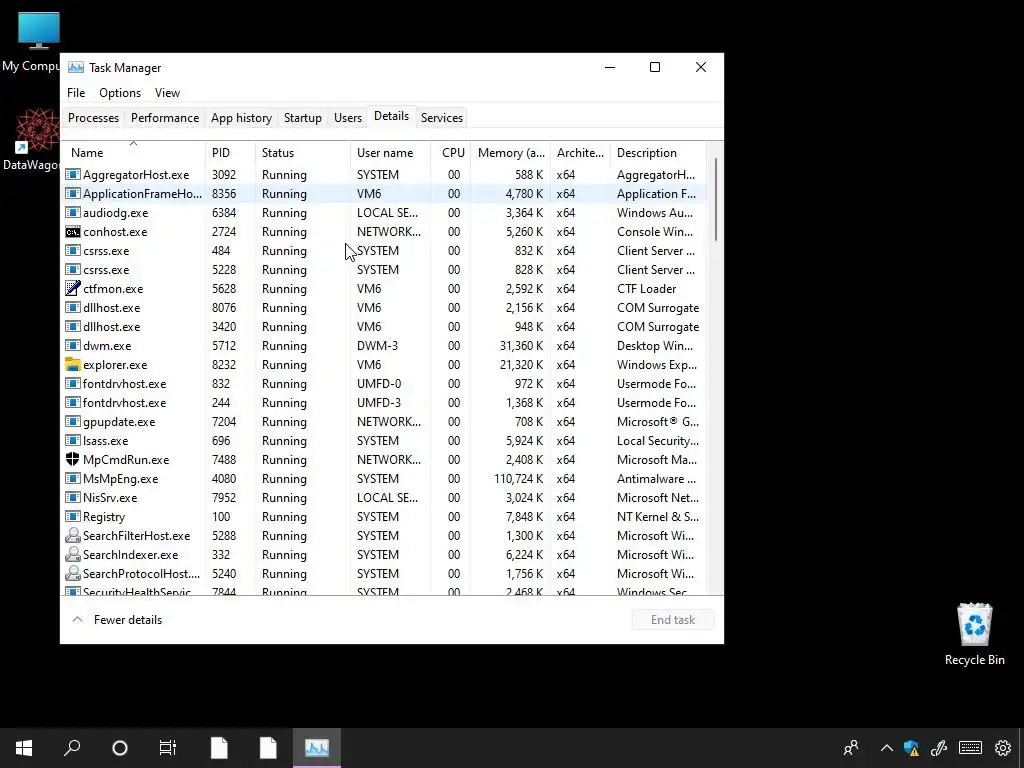The height and width of the screenshot is (768, 1024).
Task: Open the settings gear in tray
Action: [x=1003, y=748]
